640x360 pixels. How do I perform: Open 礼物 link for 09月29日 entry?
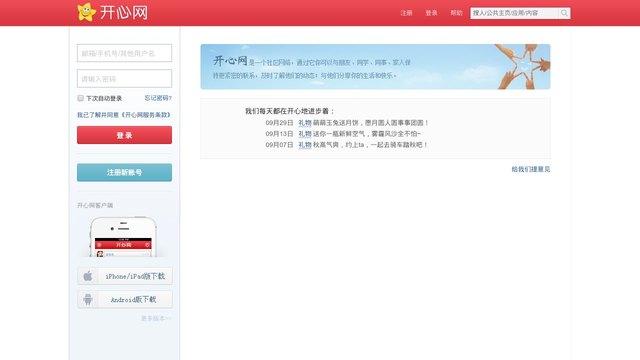[304, 123]
